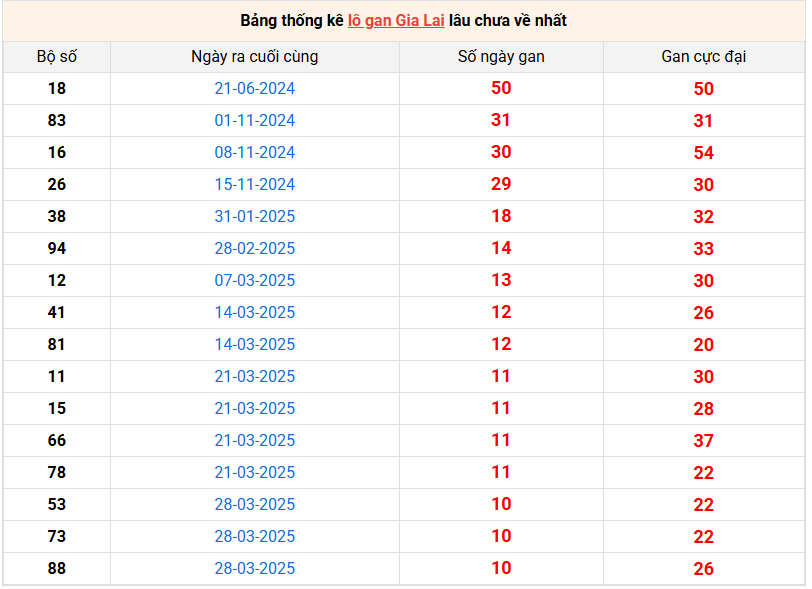Click the Gan cực đại value 54
Viewport: 812px width, 589px height.
pos(704,153)
